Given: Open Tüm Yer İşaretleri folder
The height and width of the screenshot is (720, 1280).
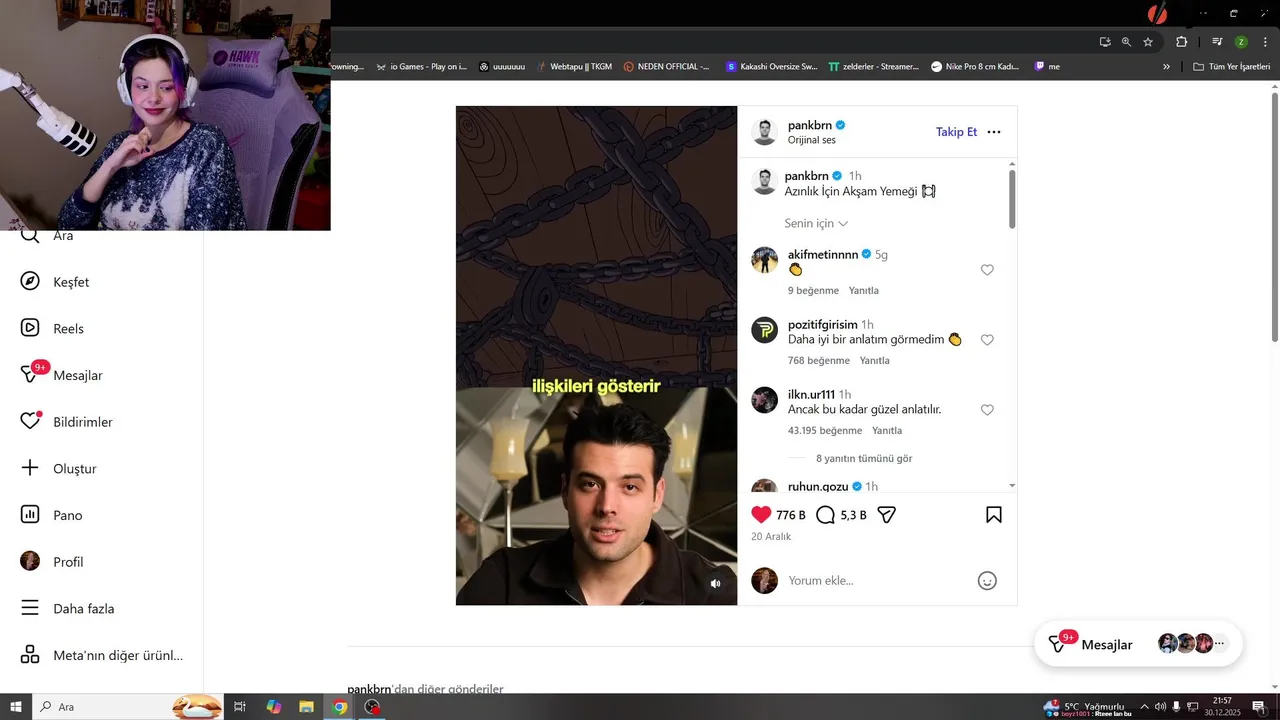Looking at the screenshot, I should point(1232,67).
